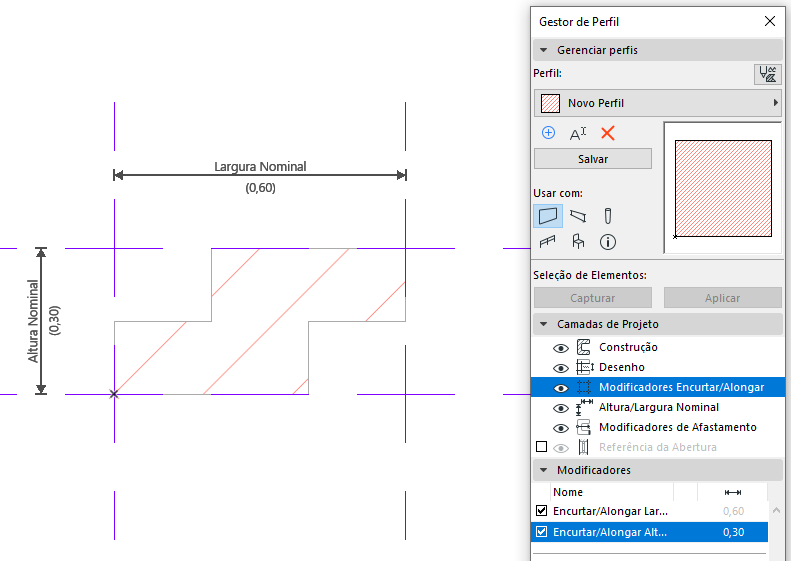Image resolution: width=791 pixels, height=561 pixels.
Task: Toggle the eye of Referência da Abertura
Action: (x=560, y=448)
